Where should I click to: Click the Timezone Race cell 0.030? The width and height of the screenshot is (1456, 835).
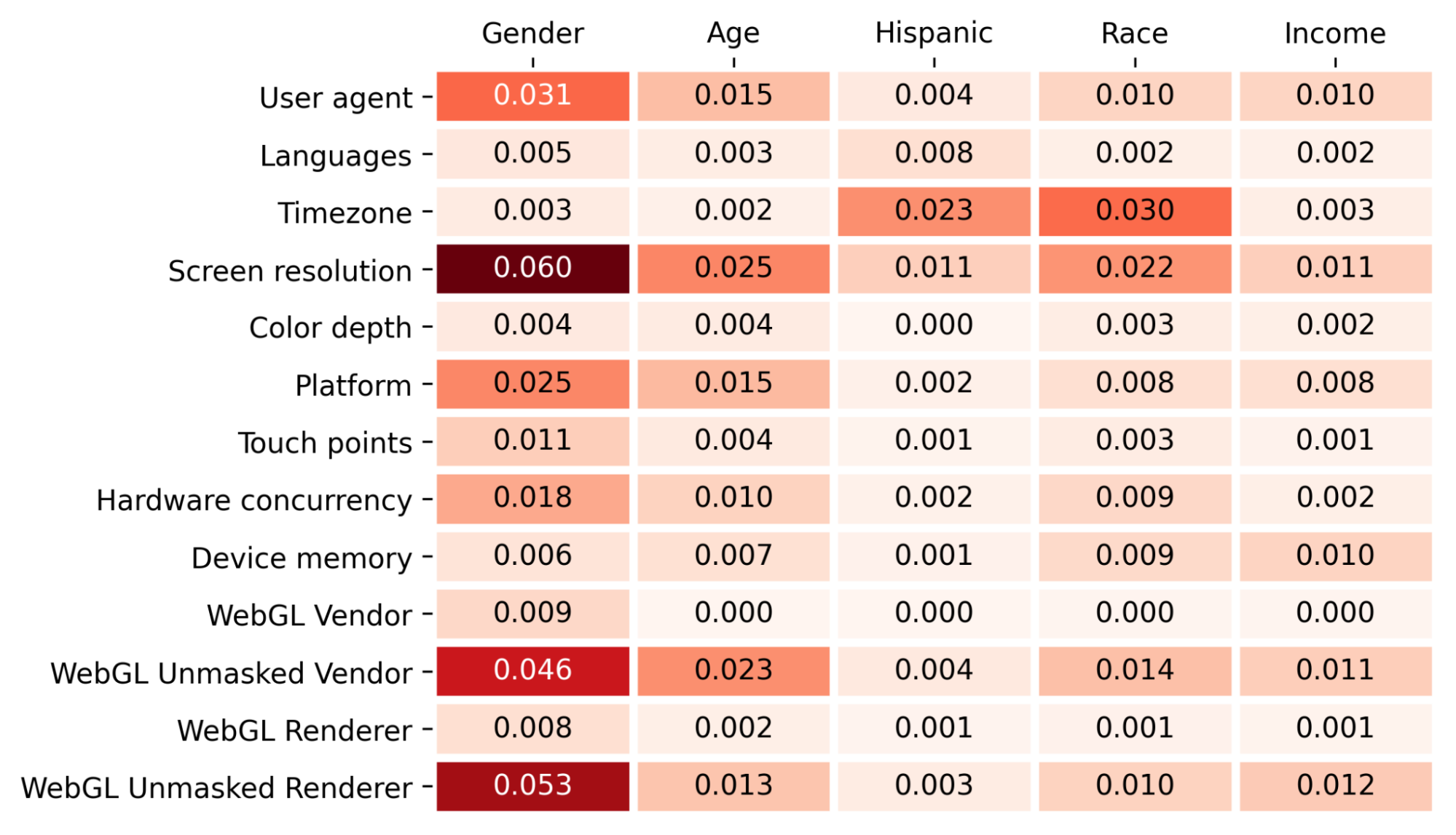pos(1135,211)
